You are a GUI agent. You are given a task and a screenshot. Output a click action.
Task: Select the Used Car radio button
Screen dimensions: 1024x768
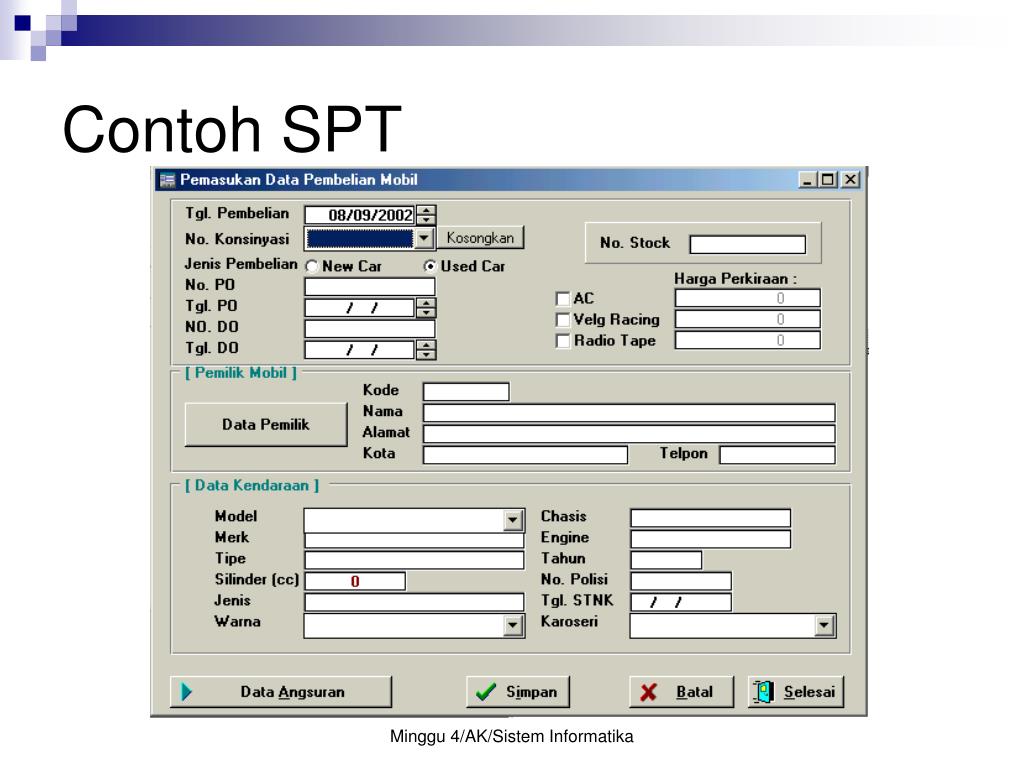point(430,266)
